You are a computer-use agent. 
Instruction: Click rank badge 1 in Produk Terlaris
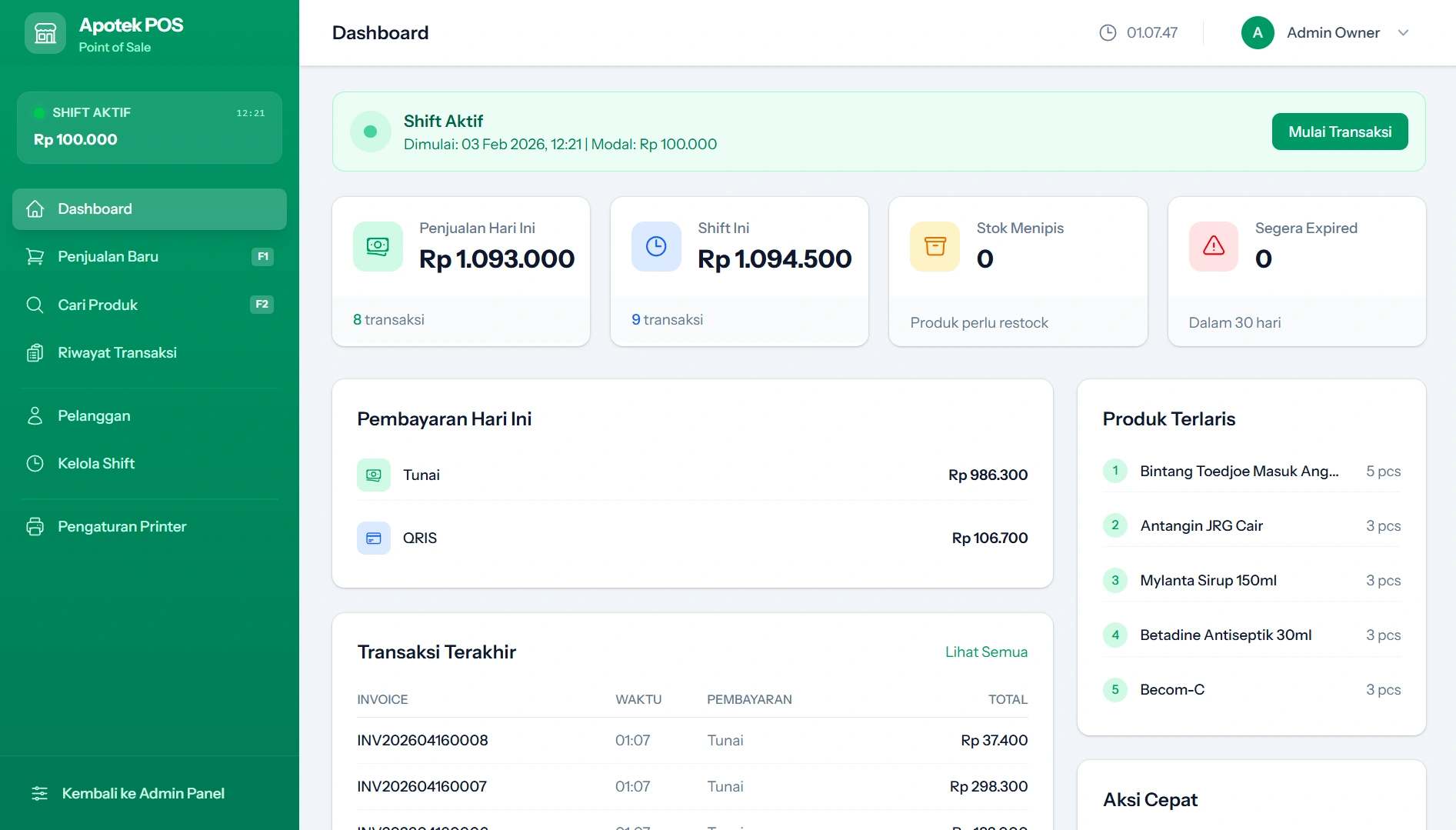click(x=1115, y=471)
